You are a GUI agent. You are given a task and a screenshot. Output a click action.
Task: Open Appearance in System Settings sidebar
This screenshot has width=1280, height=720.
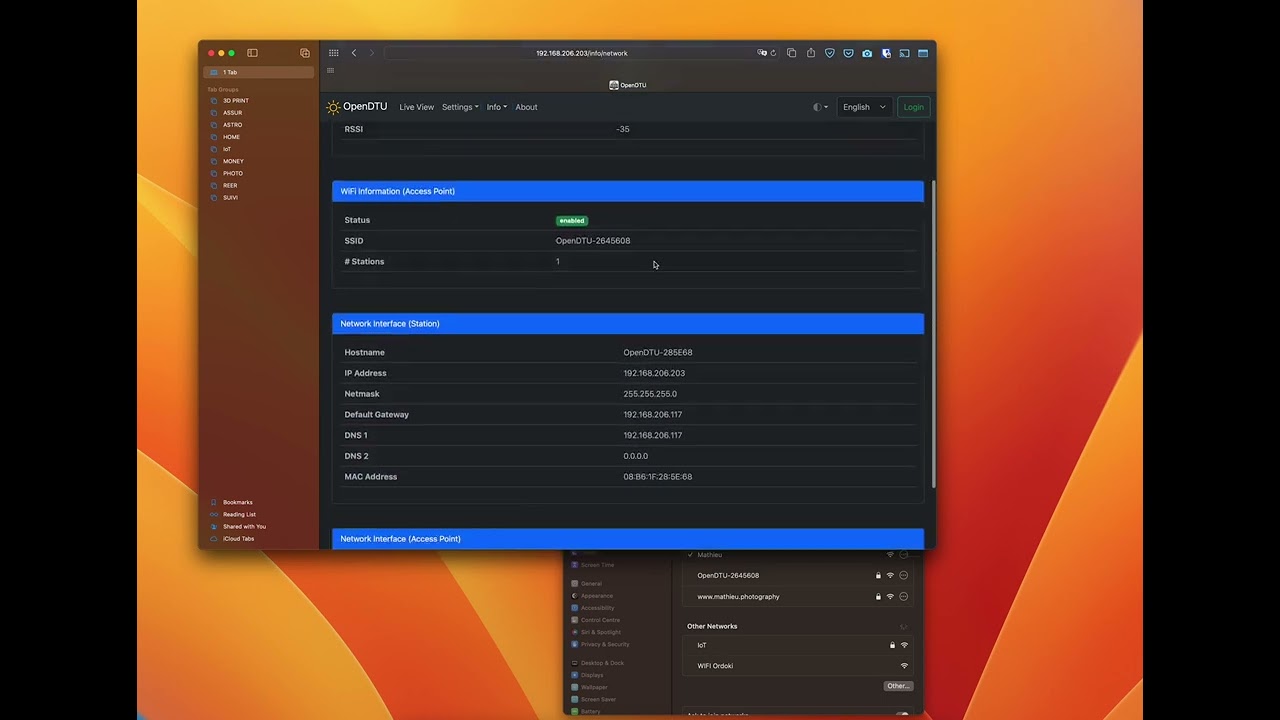[592, 596]
